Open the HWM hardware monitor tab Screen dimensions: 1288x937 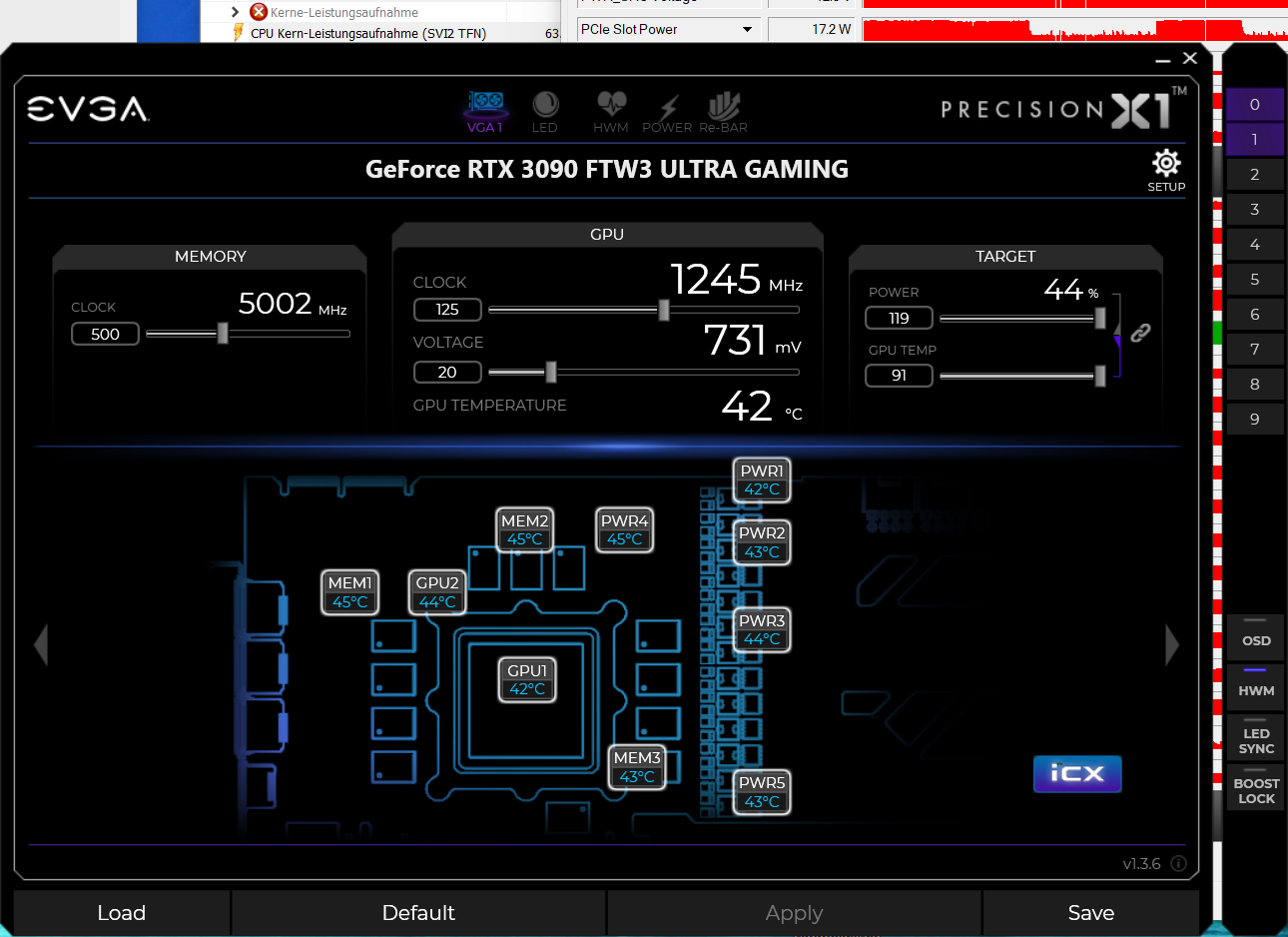611,111
